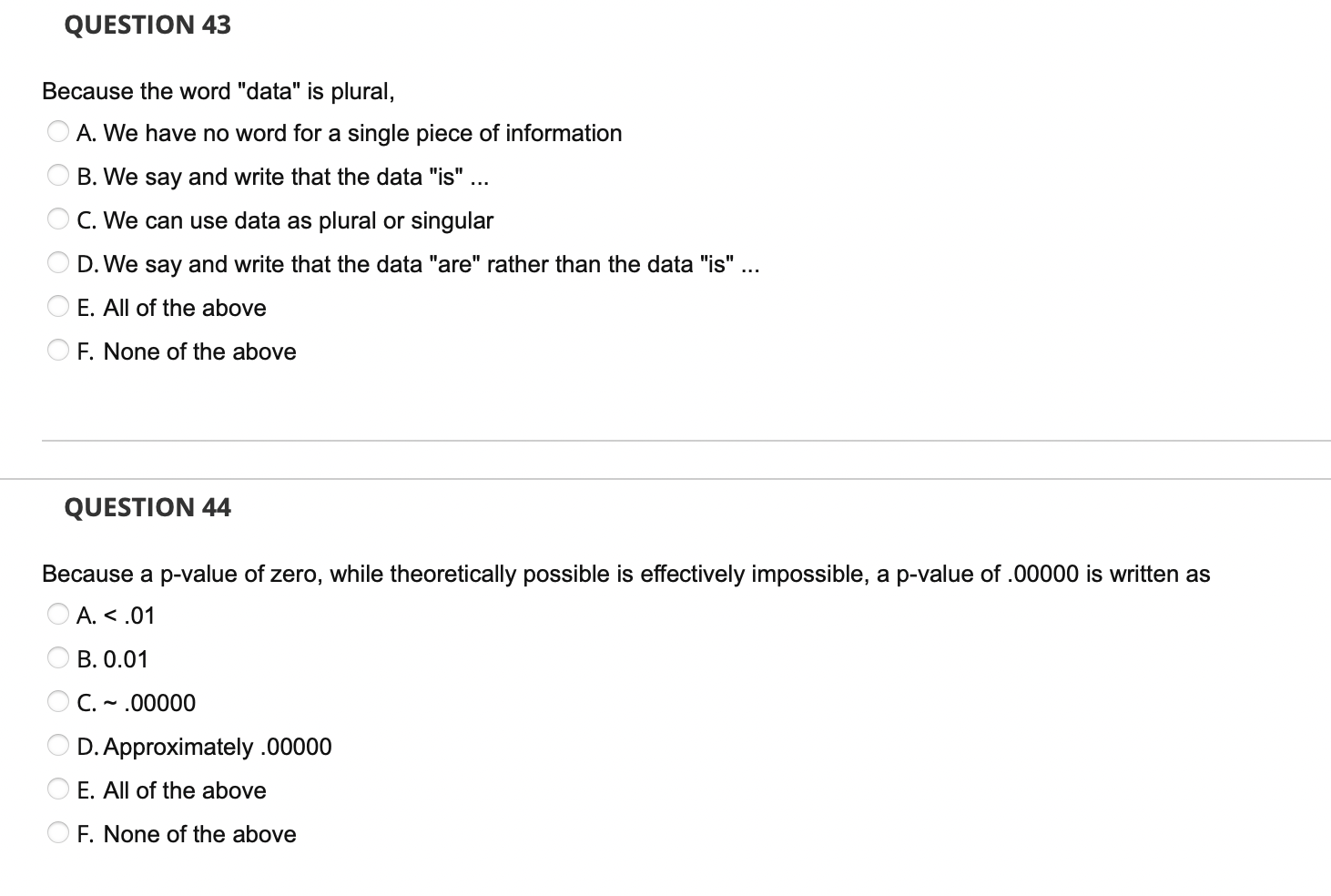Screen dimensions: 1331x896
Task: Click the QUESTION 43 heading
Action: [147, 25]
